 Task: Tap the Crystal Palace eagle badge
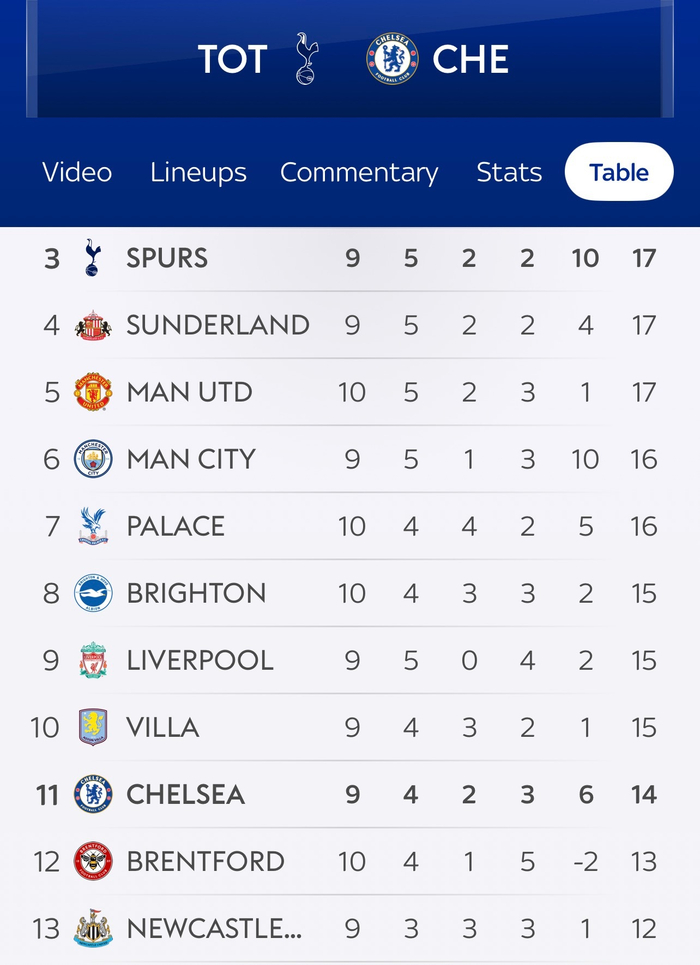93,526
